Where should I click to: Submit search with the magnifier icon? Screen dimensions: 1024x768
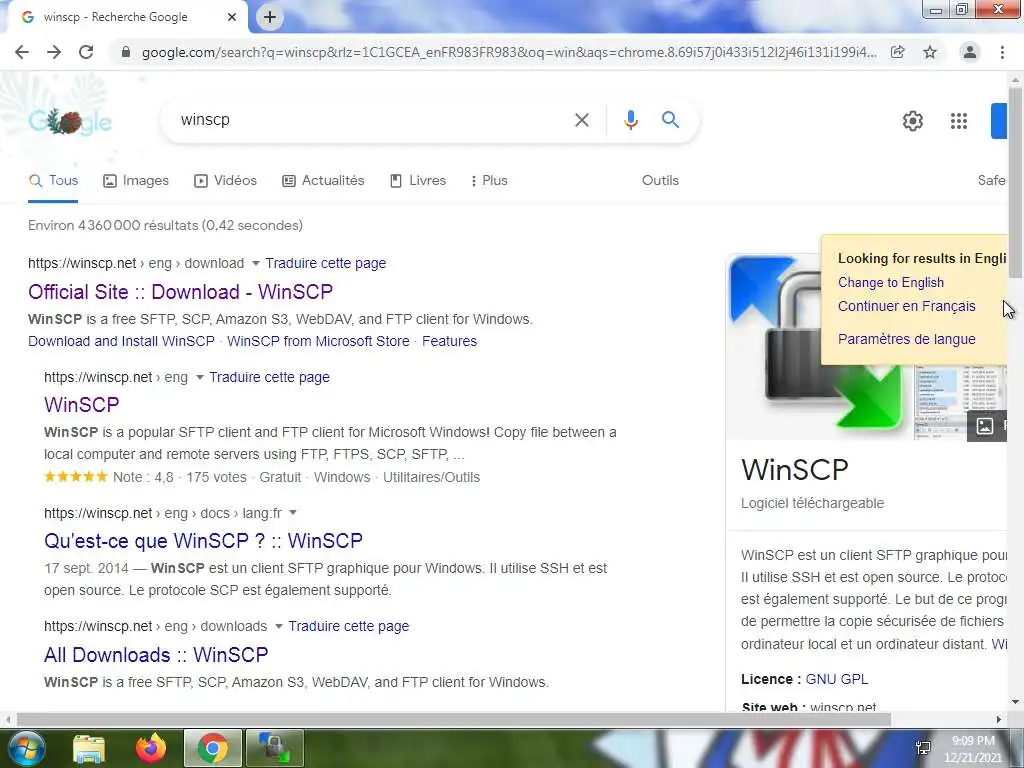[x=671, y=120]
